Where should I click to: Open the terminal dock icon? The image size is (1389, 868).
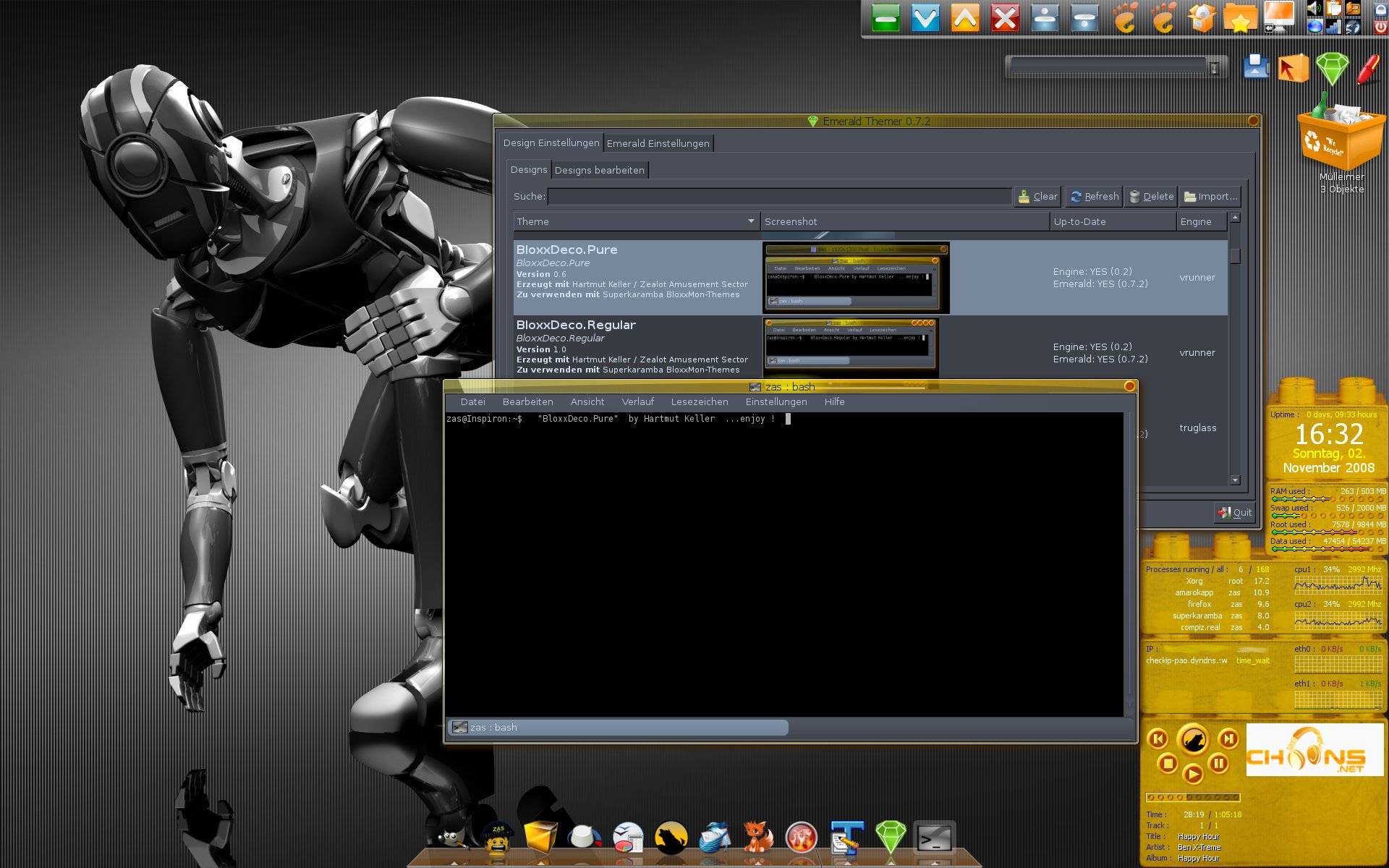tap(934, 838)
